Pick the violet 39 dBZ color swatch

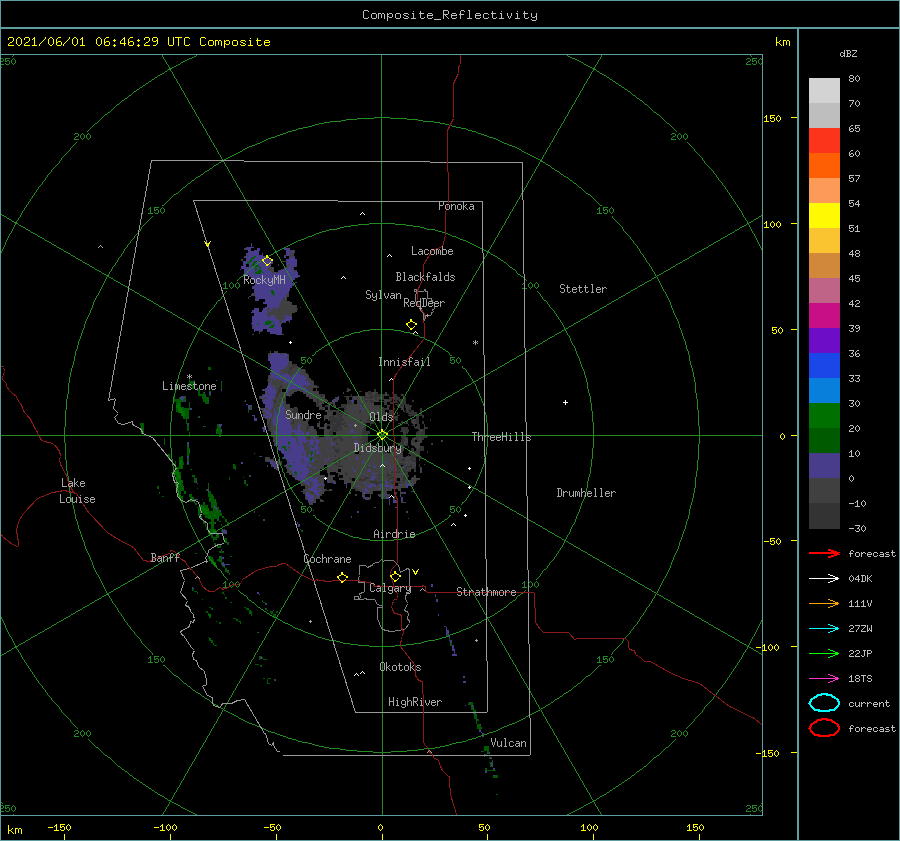[824, 340]
